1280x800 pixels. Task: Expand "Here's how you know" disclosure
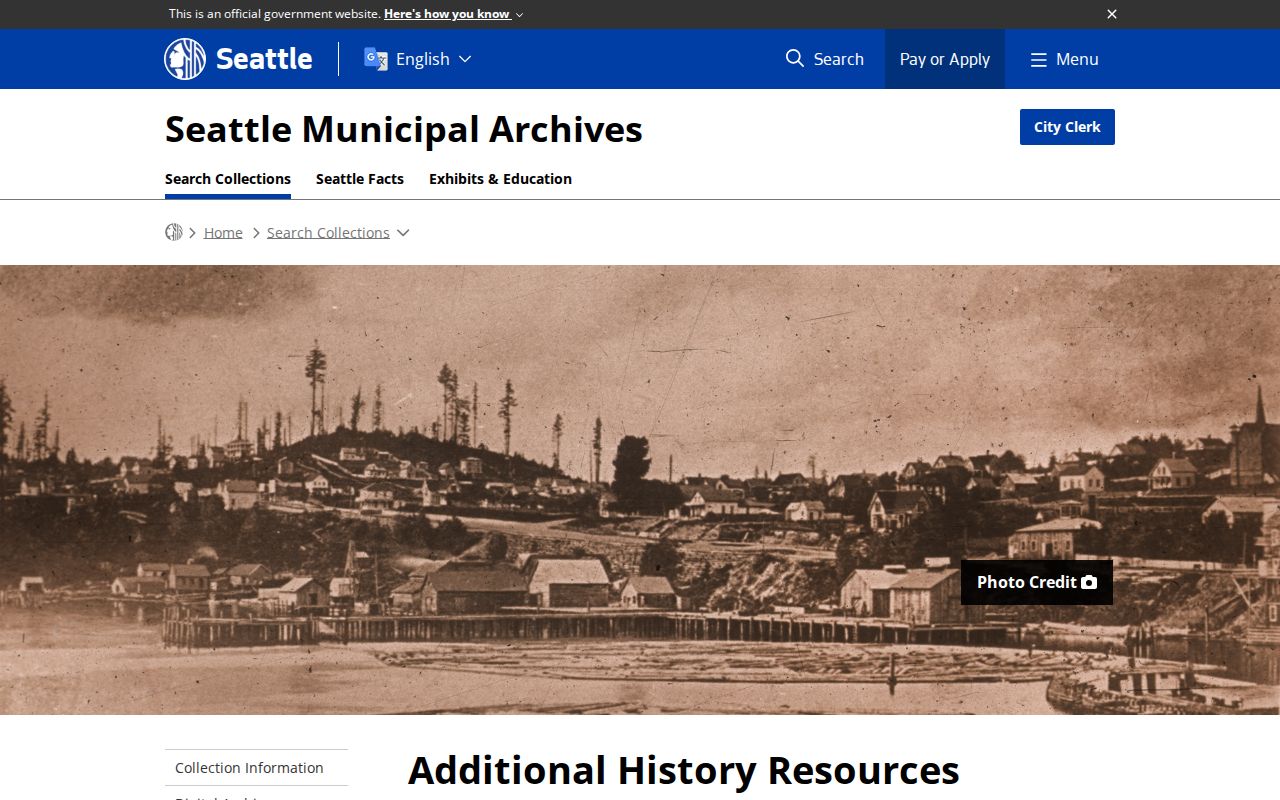[454, 14]
